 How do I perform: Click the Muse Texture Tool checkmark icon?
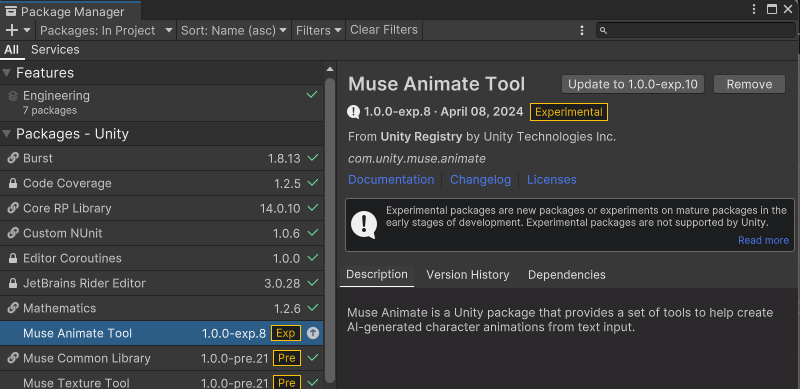tap(313, 382)
